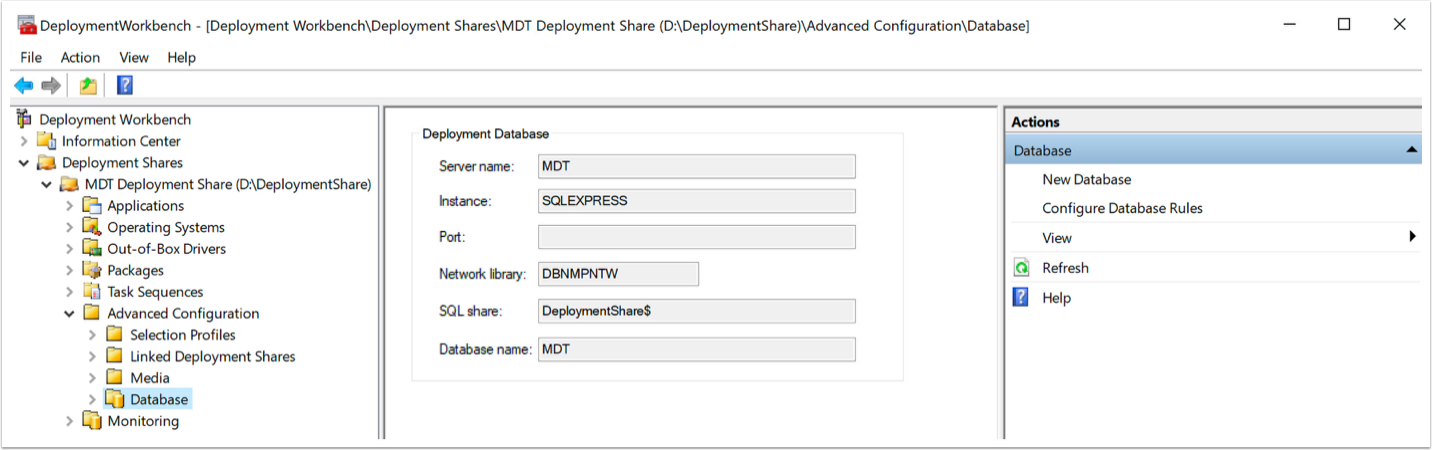1432x450 pixels.
Task: Expand the Media node
Action: [93, 378]
